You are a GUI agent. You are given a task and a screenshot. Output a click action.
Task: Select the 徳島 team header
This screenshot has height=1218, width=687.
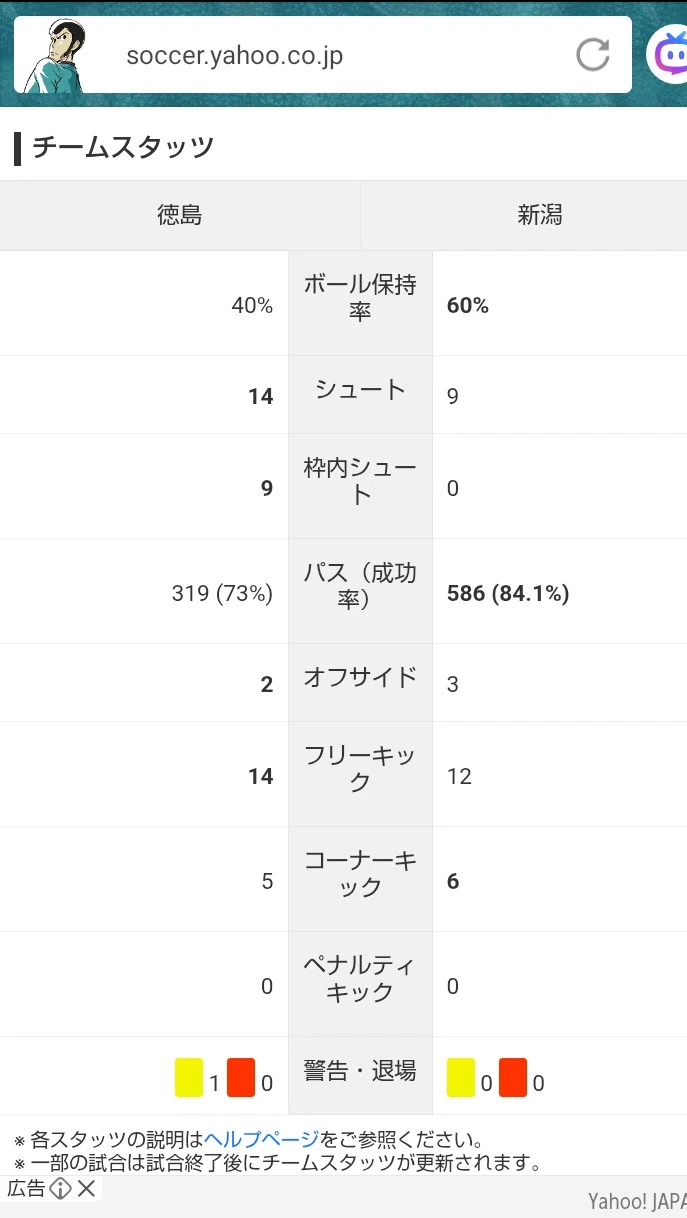click(180, 215)
